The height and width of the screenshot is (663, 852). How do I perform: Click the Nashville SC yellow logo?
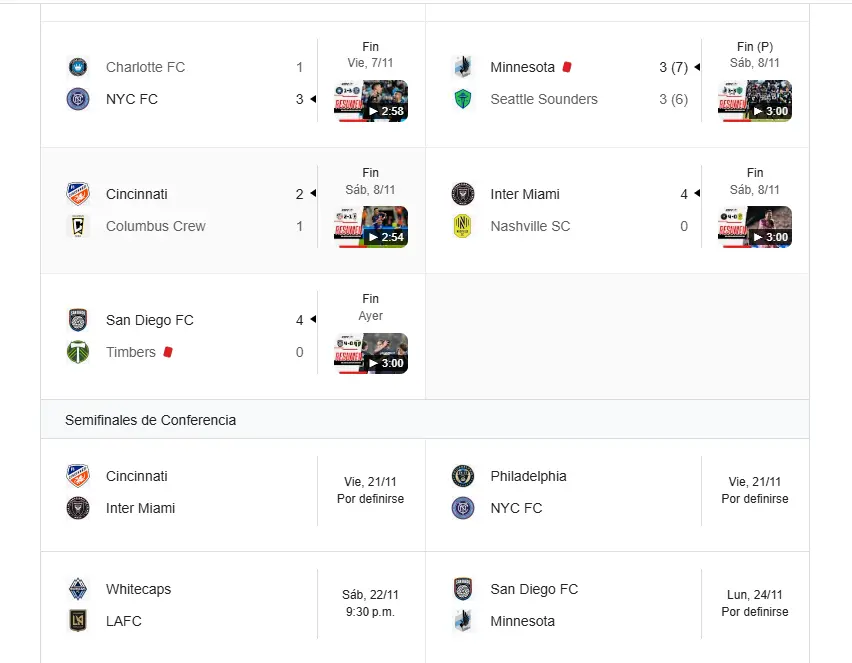click(x=462, y=226)
